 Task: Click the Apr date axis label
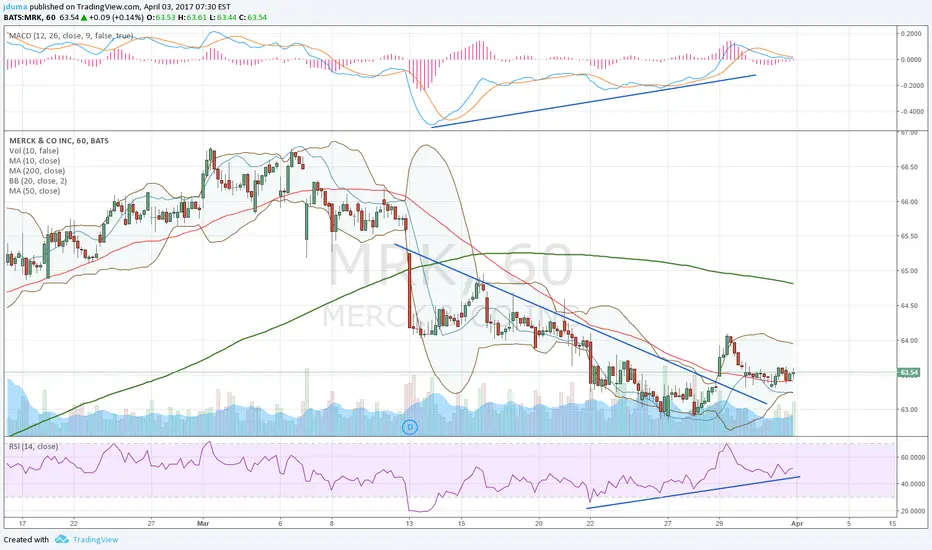click(797, 524)
